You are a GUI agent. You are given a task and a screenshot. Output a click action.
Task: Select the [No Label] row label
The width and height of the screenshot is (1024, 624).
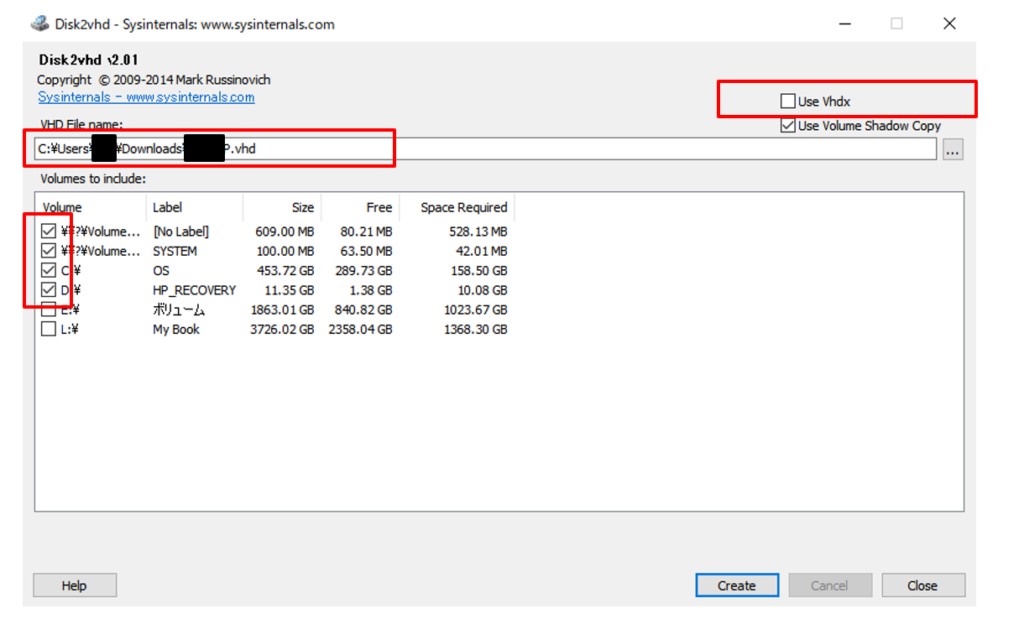click(x=181, y=232)
